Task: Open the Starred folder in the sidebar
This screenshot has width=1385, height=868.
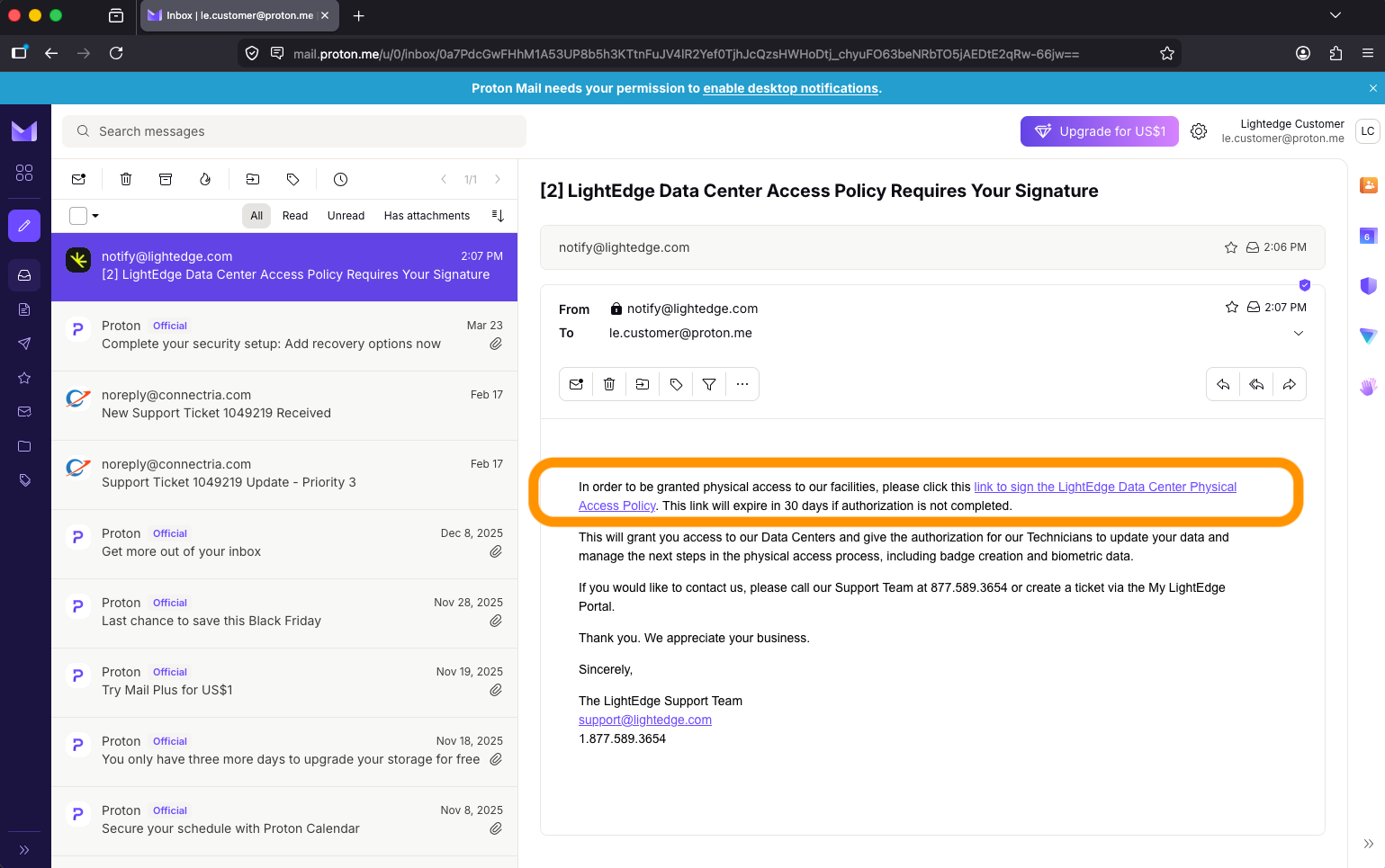Action: 24,378
